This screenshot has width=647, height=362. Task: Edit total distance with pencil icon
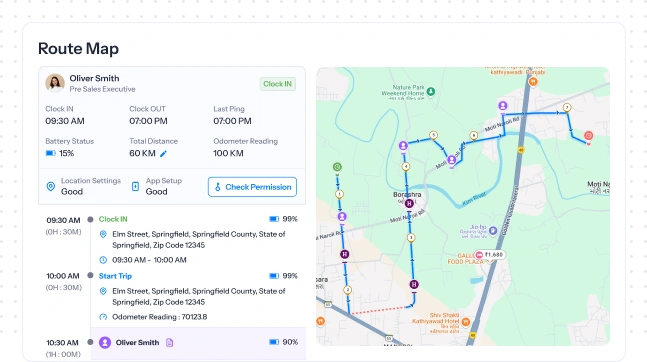point(163,154)
